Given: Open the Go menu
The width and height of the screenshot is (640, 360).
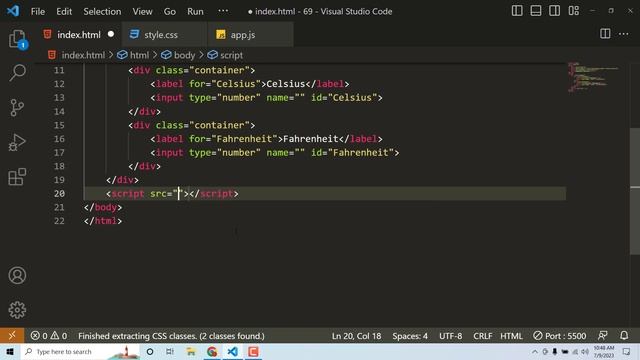Looking at the screenshot, I should [x=169, y=11].
